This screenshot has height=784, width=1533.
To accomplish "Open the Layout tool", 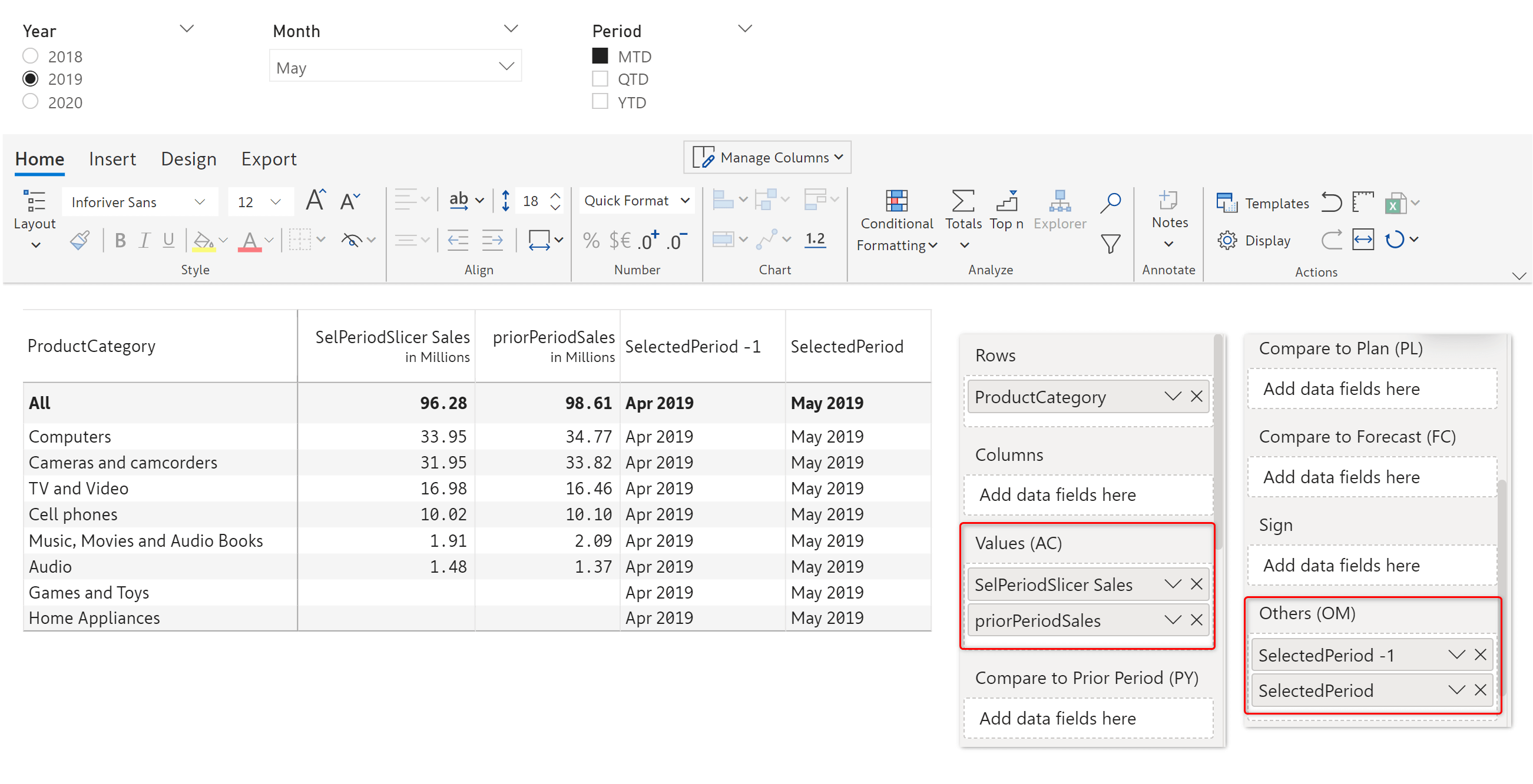I will tap(35, 219).
